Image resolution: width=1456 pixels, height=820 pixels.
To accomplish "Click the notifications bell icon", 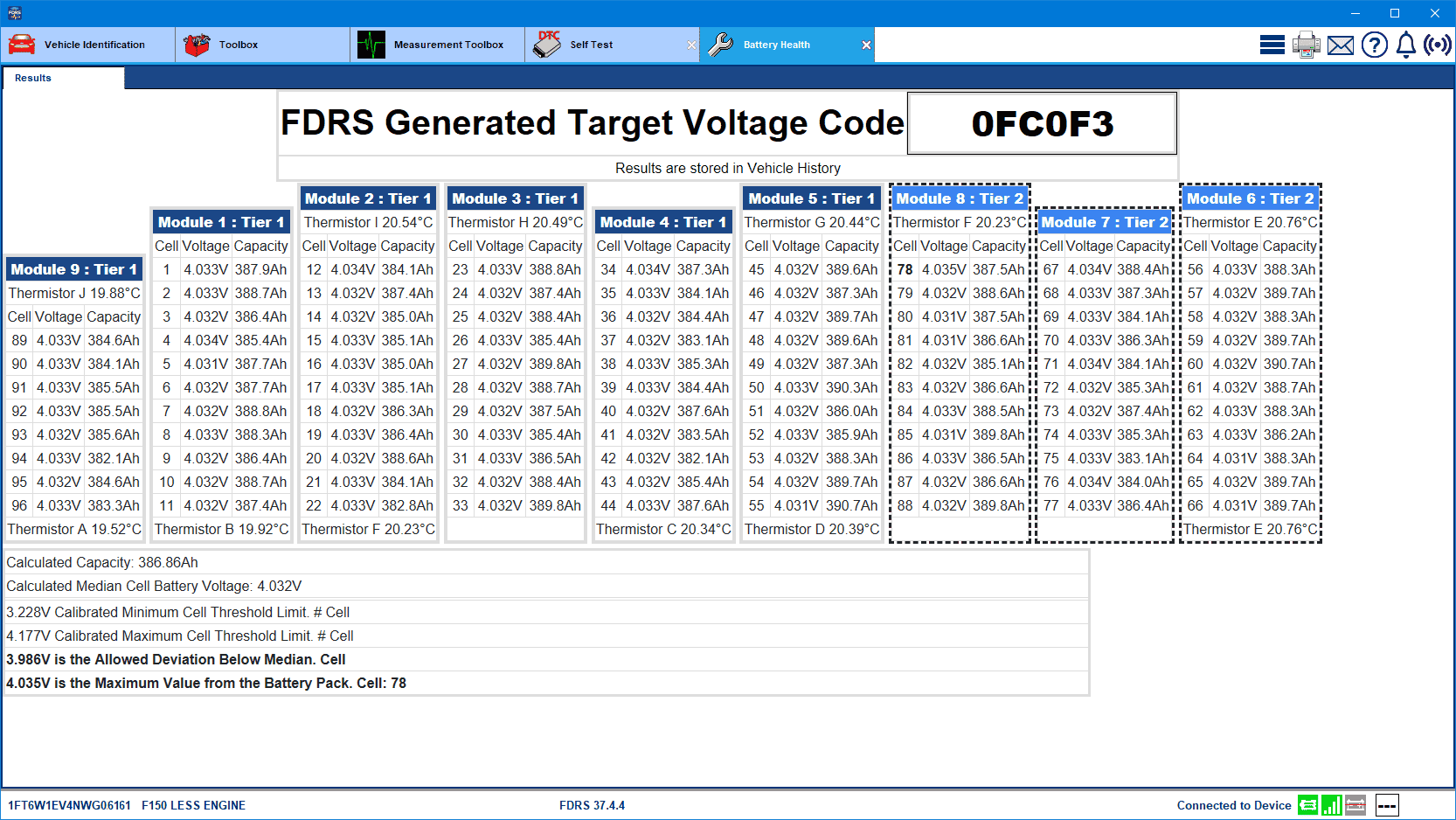I will coord(1405,45).
